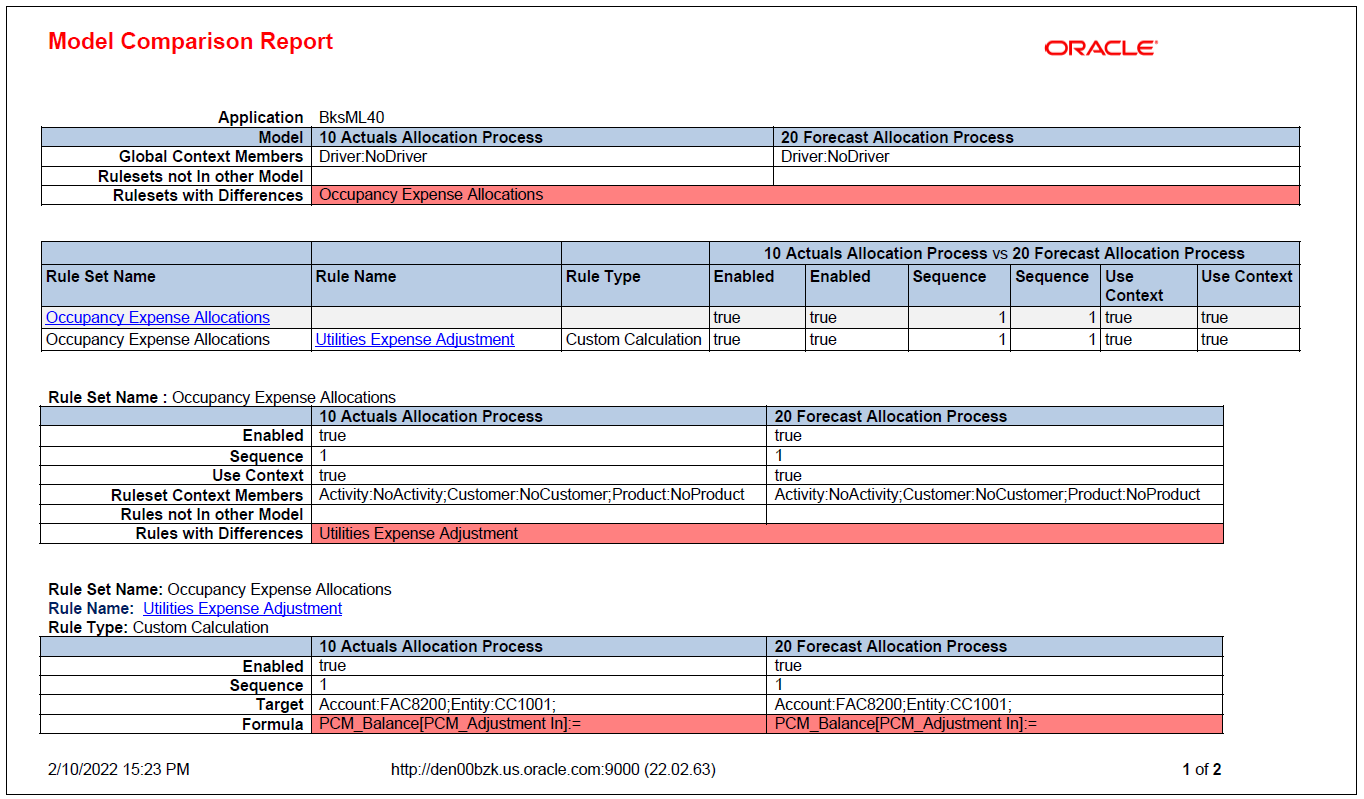Select highlighted Occupancy Expense Allocations difference cell

(805, 195)
